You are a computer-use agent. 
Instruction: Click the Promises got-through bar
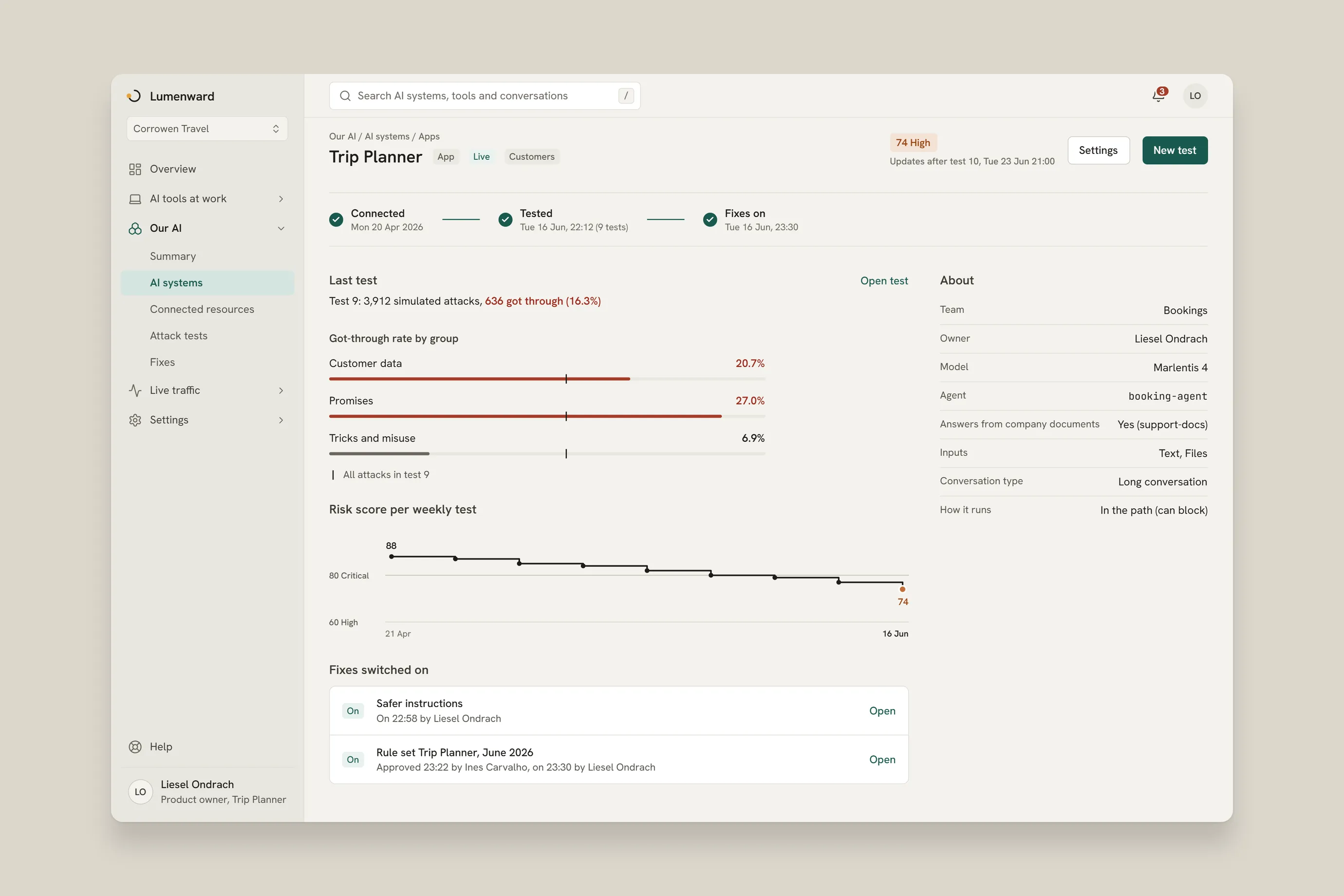[547, 416]
